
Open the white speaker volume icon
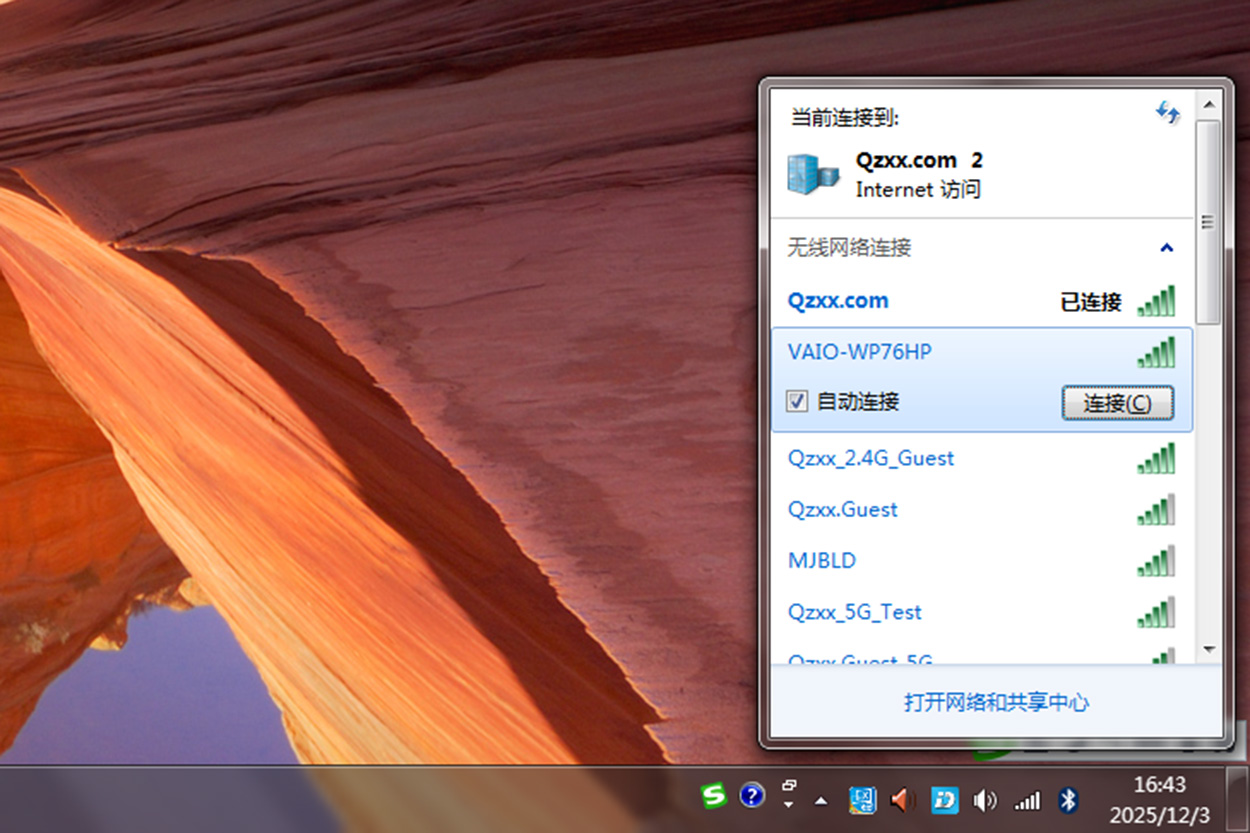coord(985,799)
